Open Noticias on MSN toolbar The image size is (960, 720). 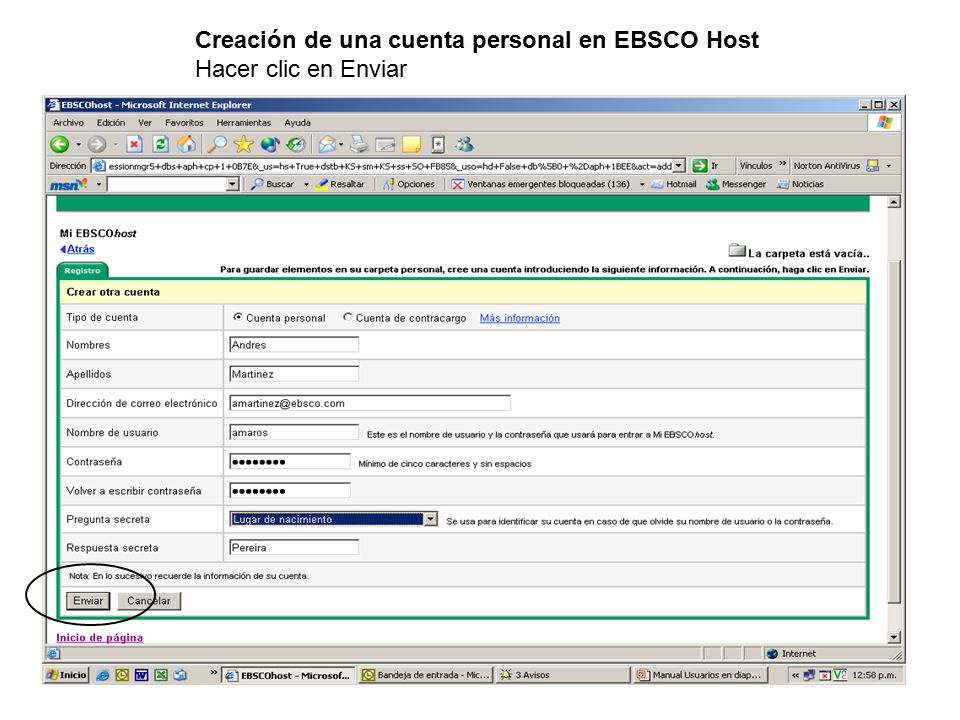pyautogui.click(x=800, y=184)
